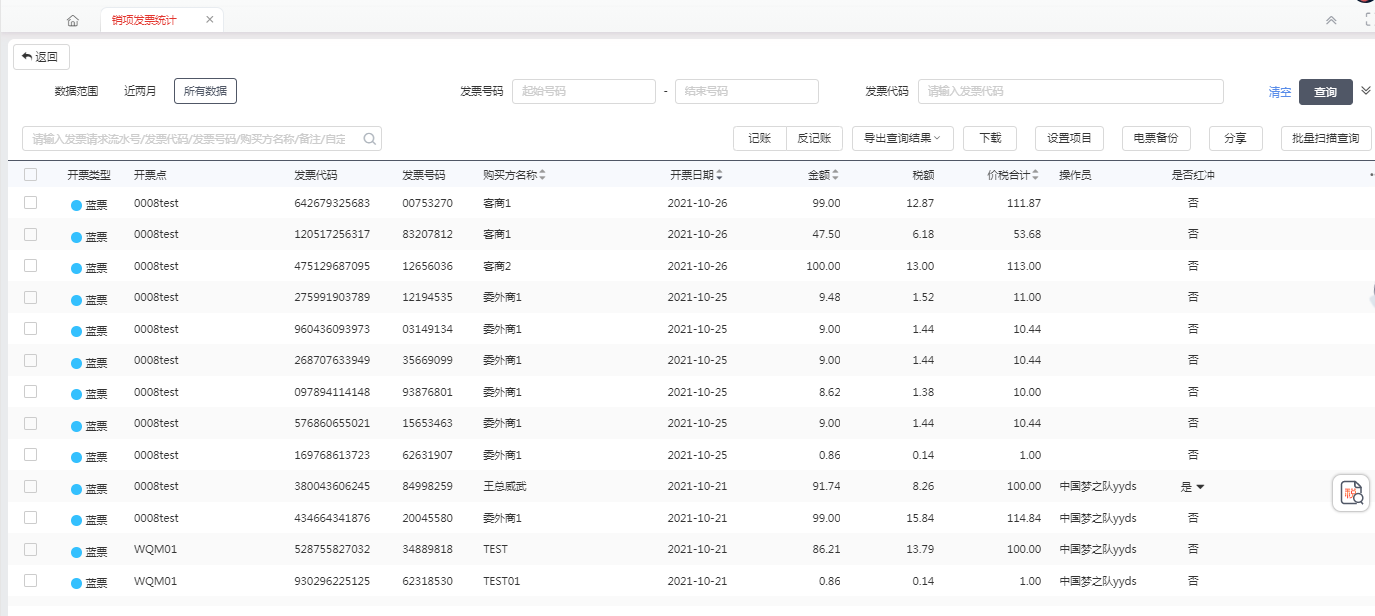Click invoice code 528755827032

(332, 549)
